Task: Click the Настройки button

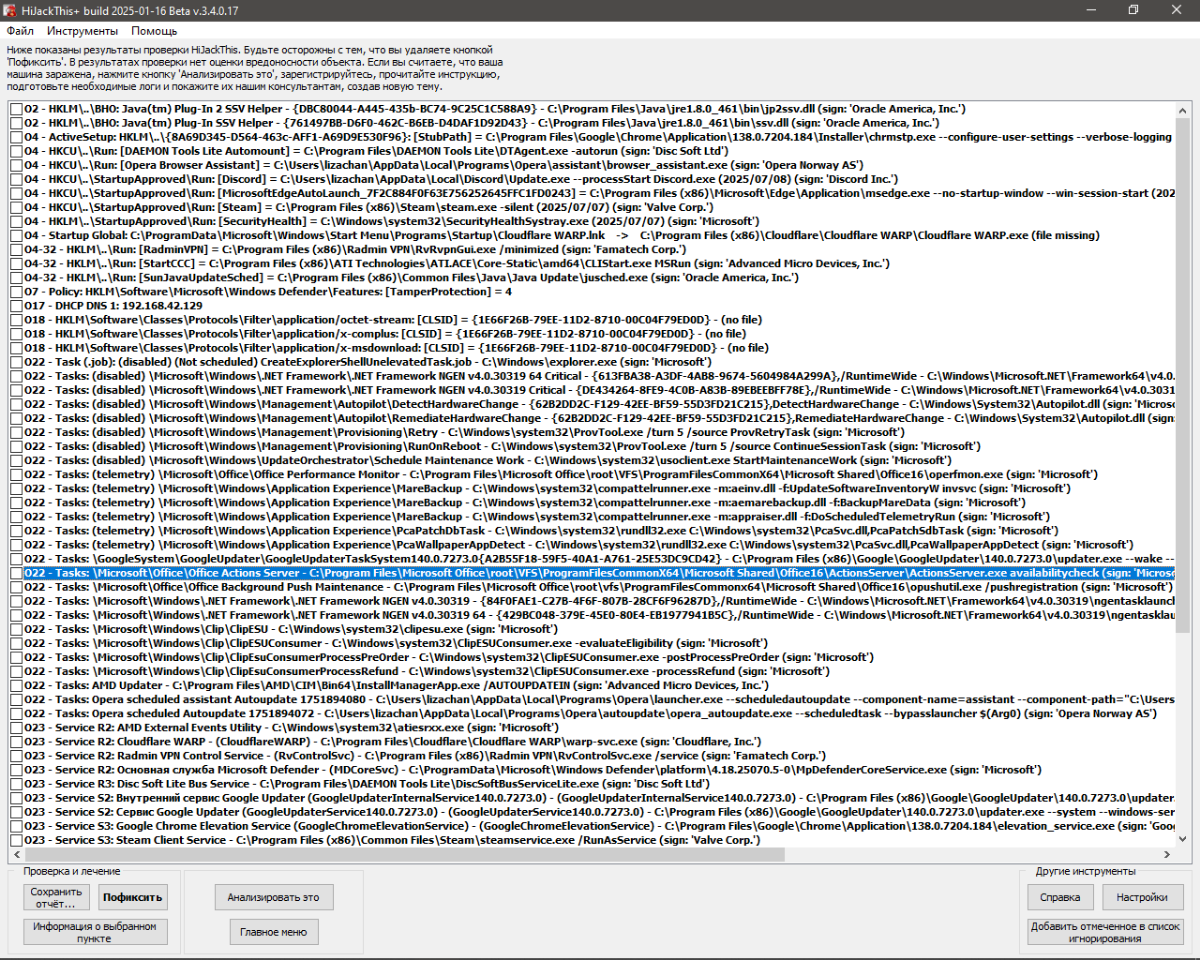Action: pos(1142,897)
